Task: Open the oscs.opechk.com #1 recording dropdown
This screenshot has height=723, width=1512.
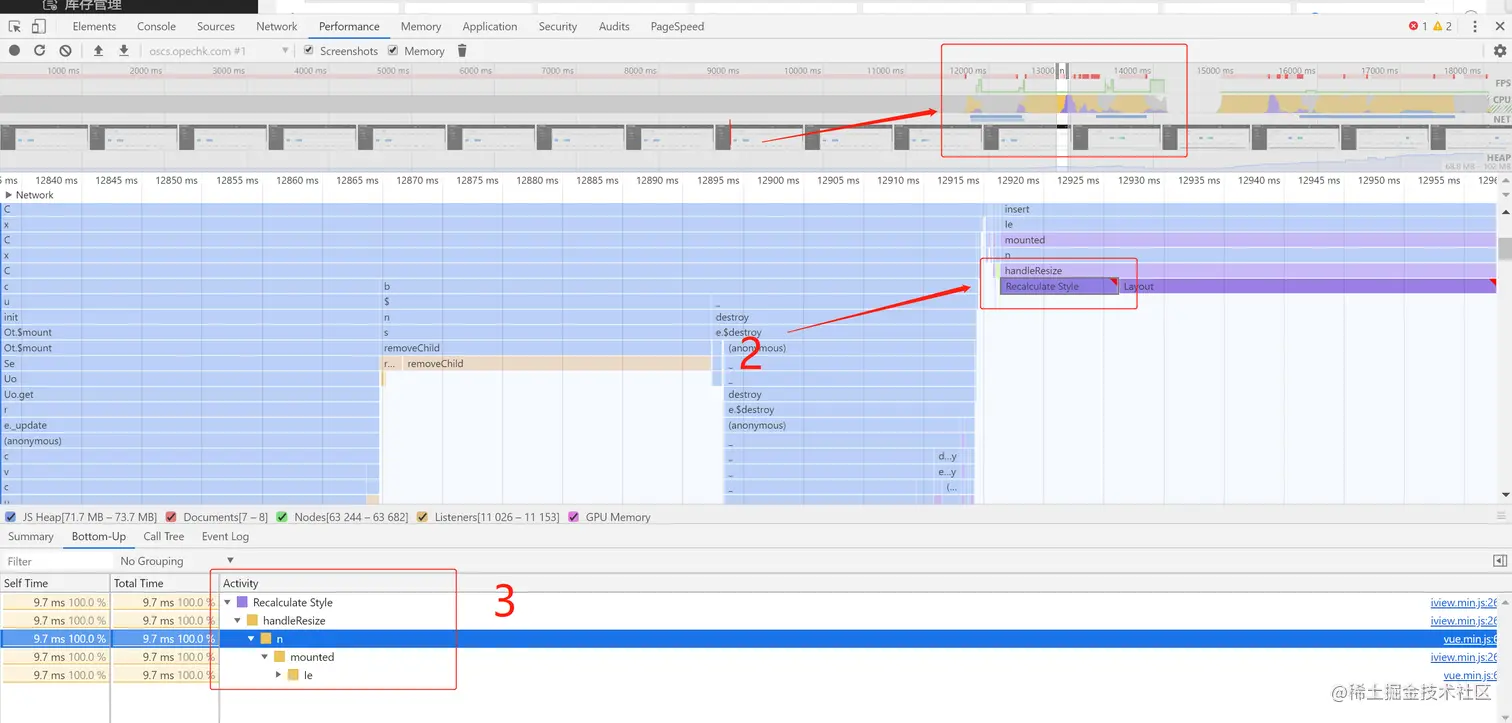Action: tap(218, 50)
